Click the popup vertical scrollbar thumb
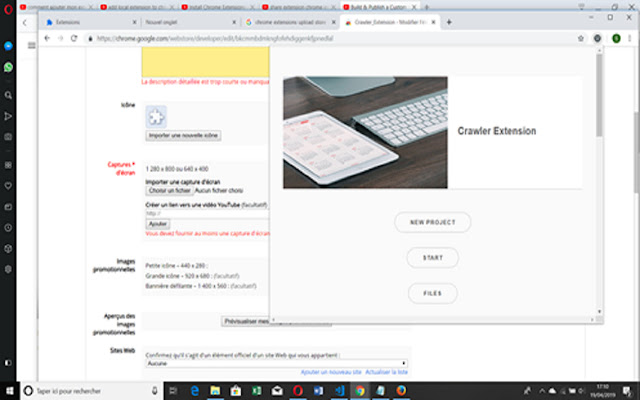The height and width of the screenshot is (400, 640). (599, 95)
